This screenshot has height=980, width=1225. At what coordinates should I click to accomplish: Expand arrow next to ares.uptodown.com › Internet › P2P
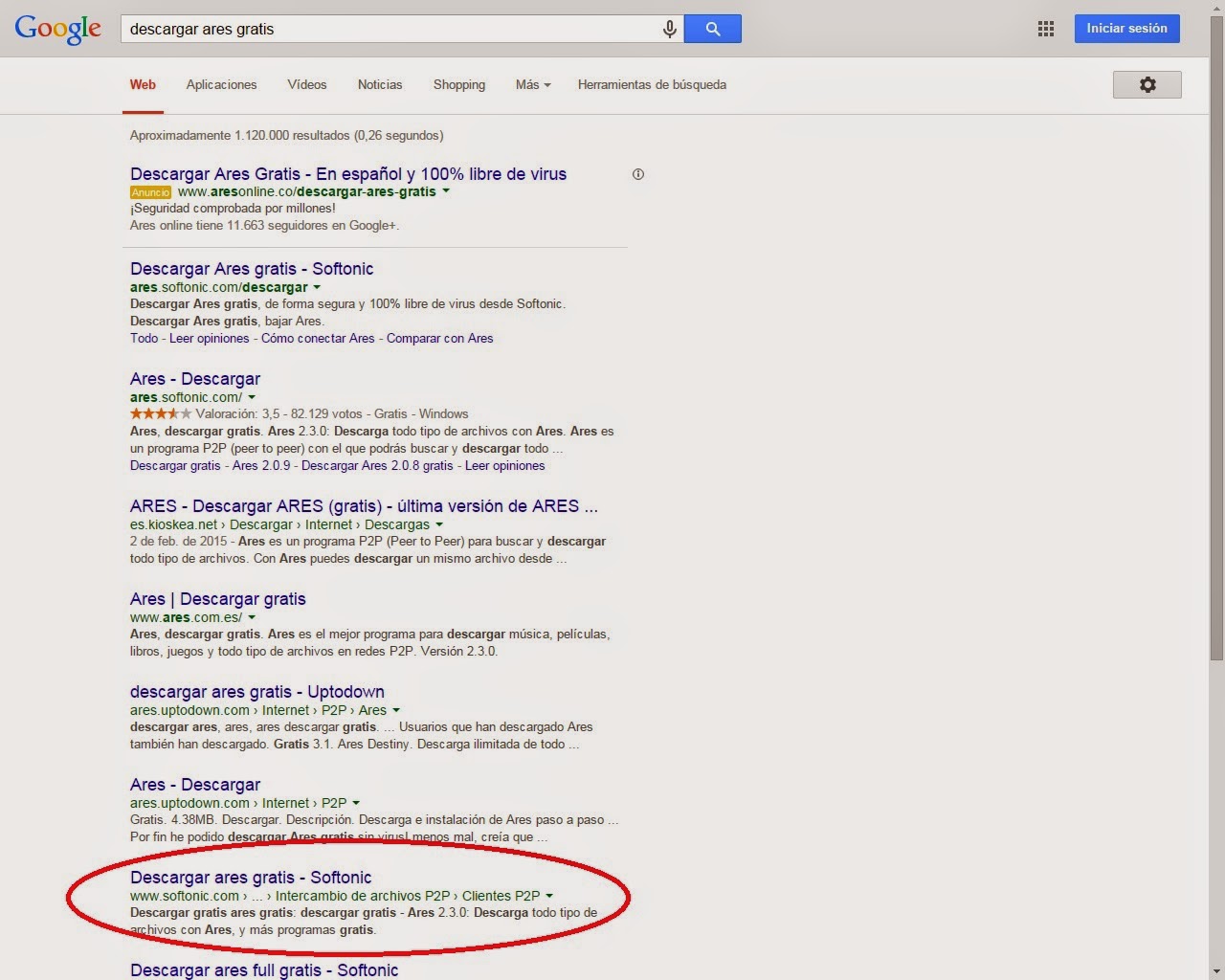[x=356, y=803]
